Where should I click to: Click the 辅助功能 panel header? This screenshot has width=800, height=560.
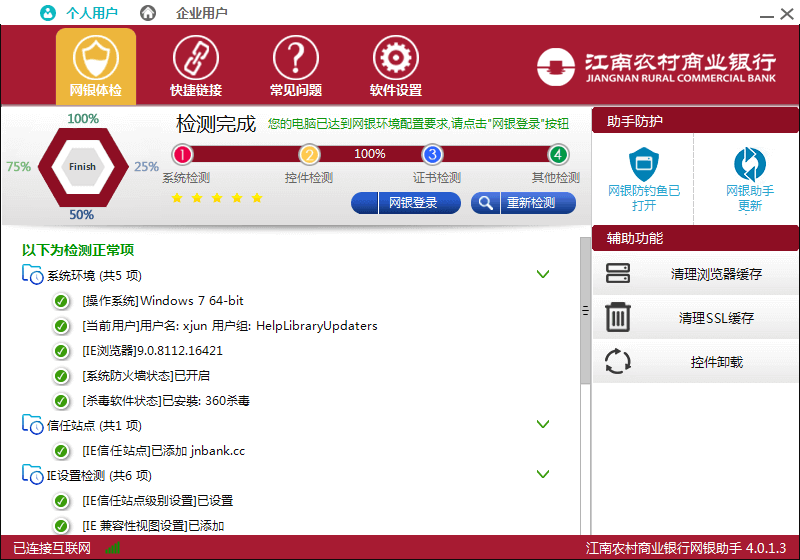[x=696, y=238]
